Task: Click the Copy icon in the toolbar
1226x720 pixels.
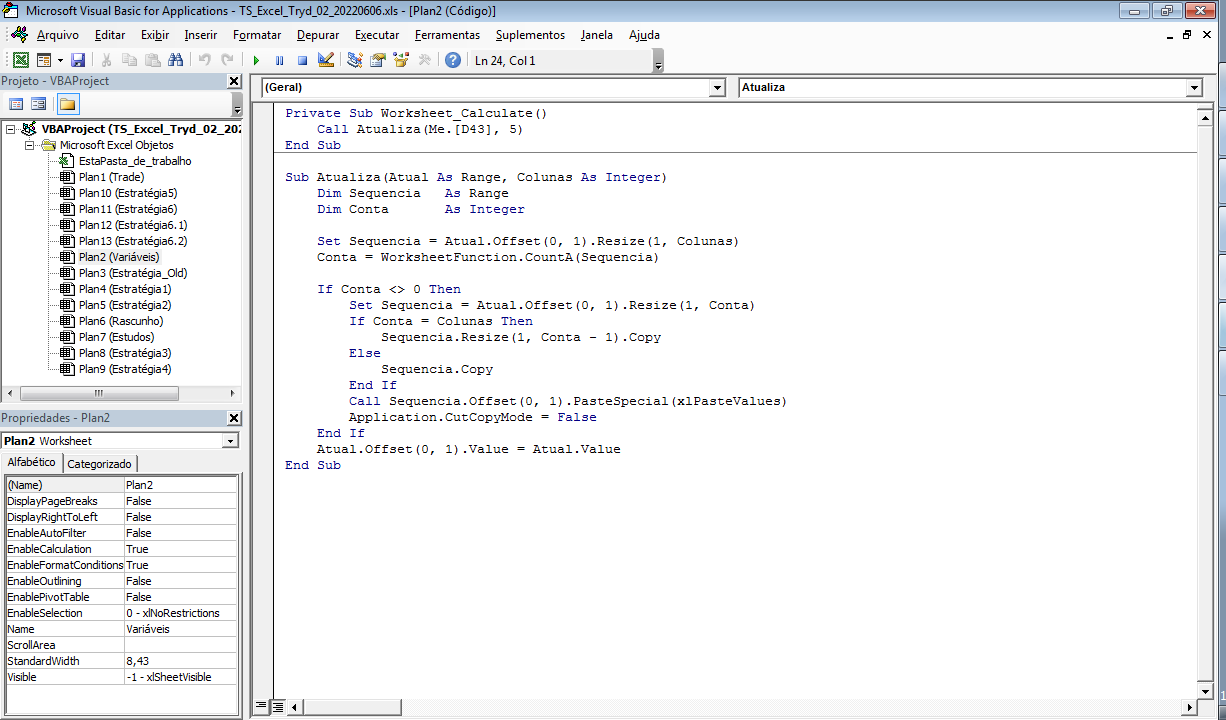Action: click(130, 60)
